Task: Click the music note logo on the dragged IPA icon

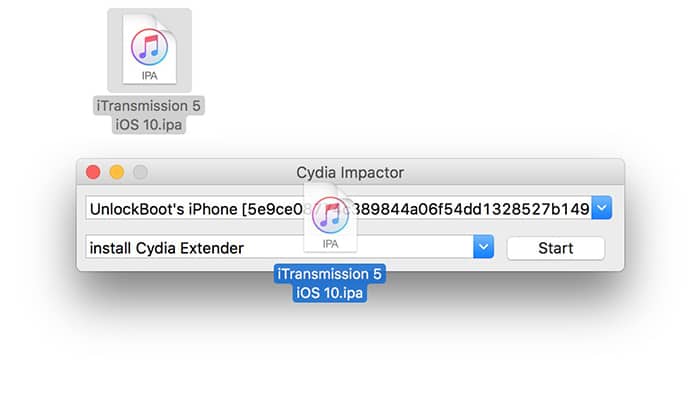Action: coord(330,215)
